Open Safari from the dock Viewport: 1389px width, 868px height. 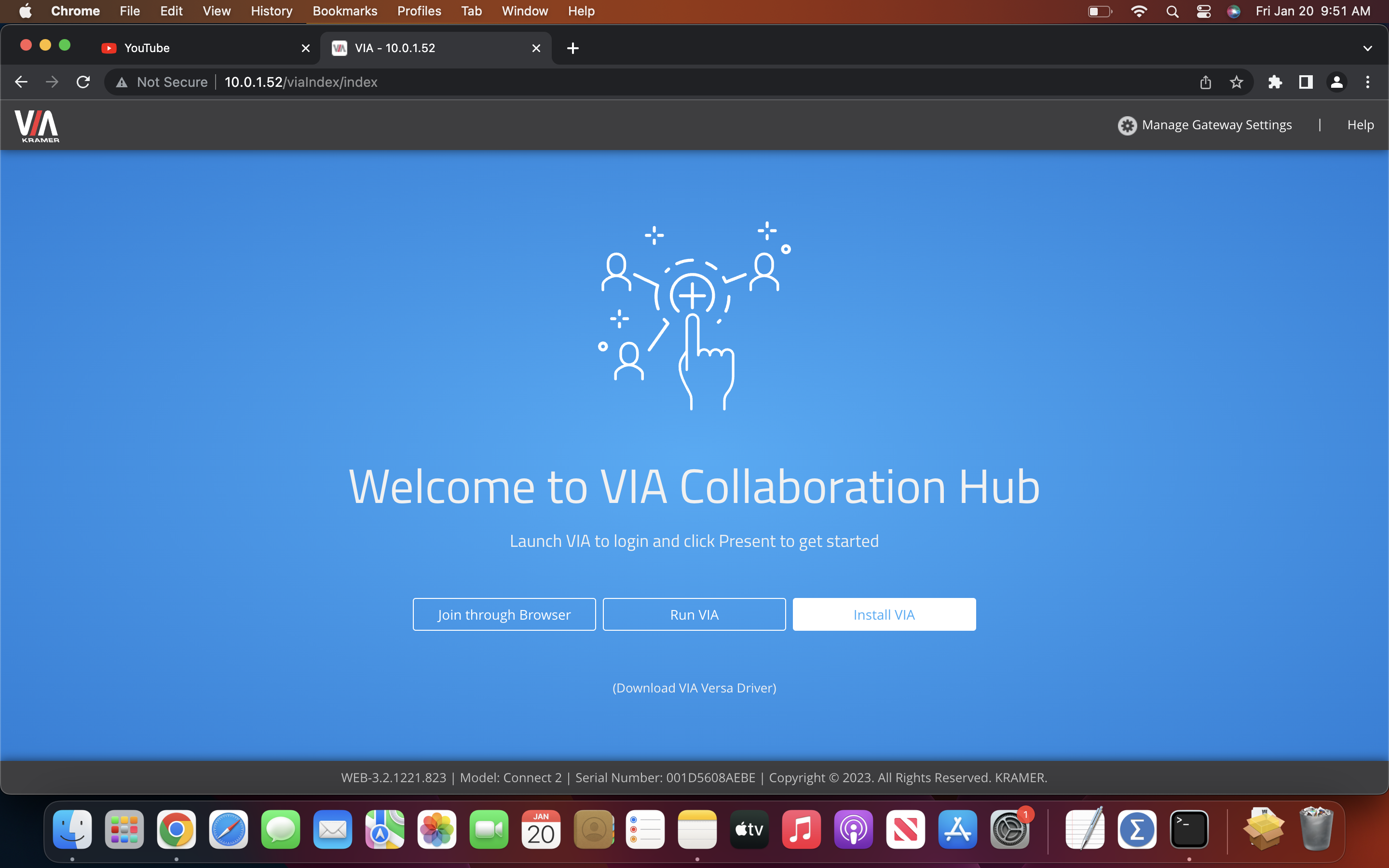[229, 829]
